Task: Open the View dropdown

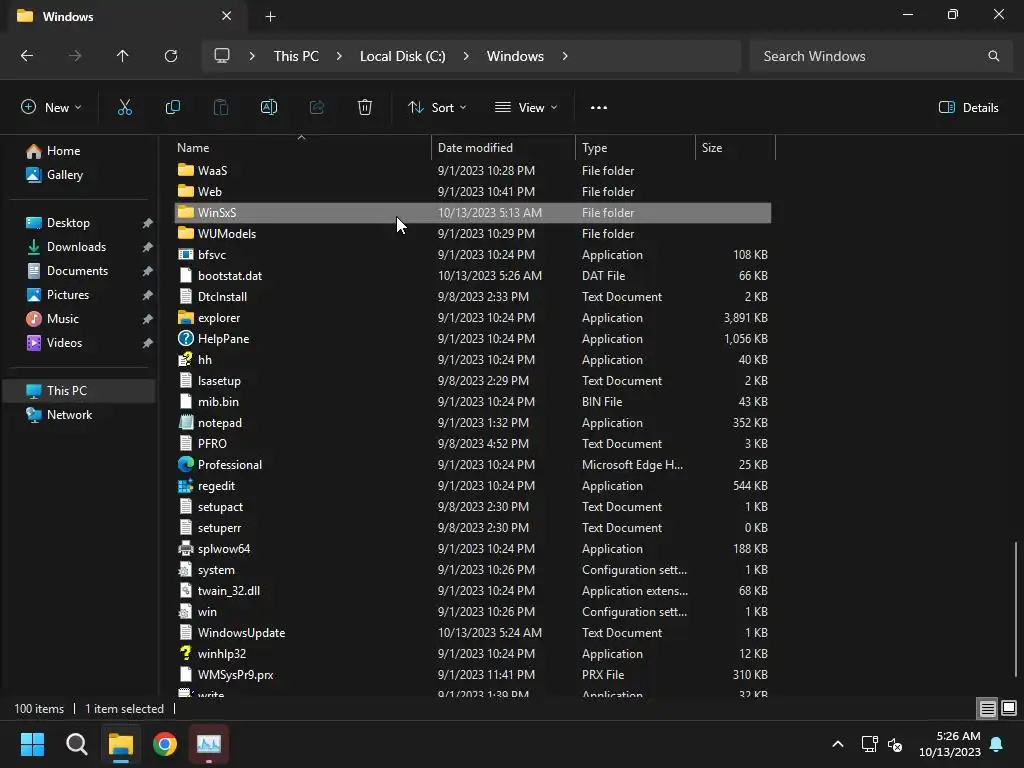Action: 526,108
